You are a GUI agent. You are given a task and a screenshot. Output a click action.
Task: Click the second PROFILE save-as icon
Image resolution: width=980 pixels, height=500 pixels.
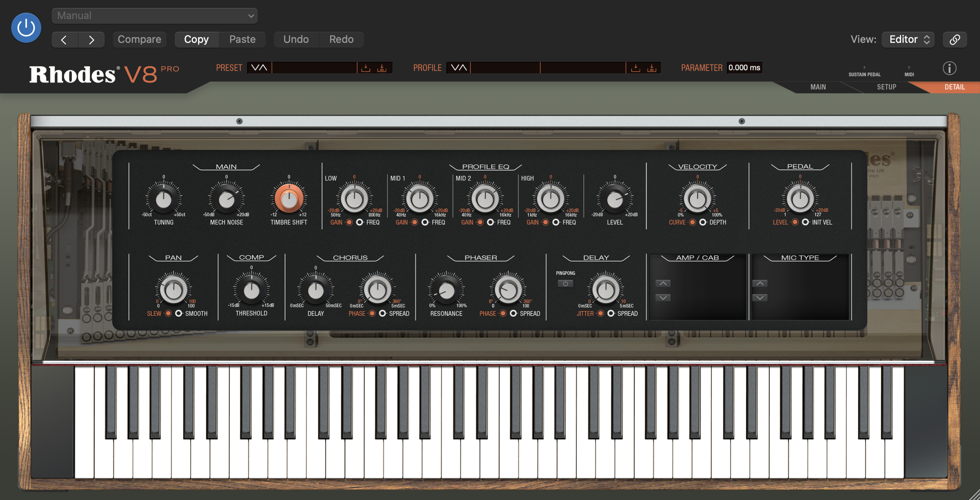click(652, 68)
